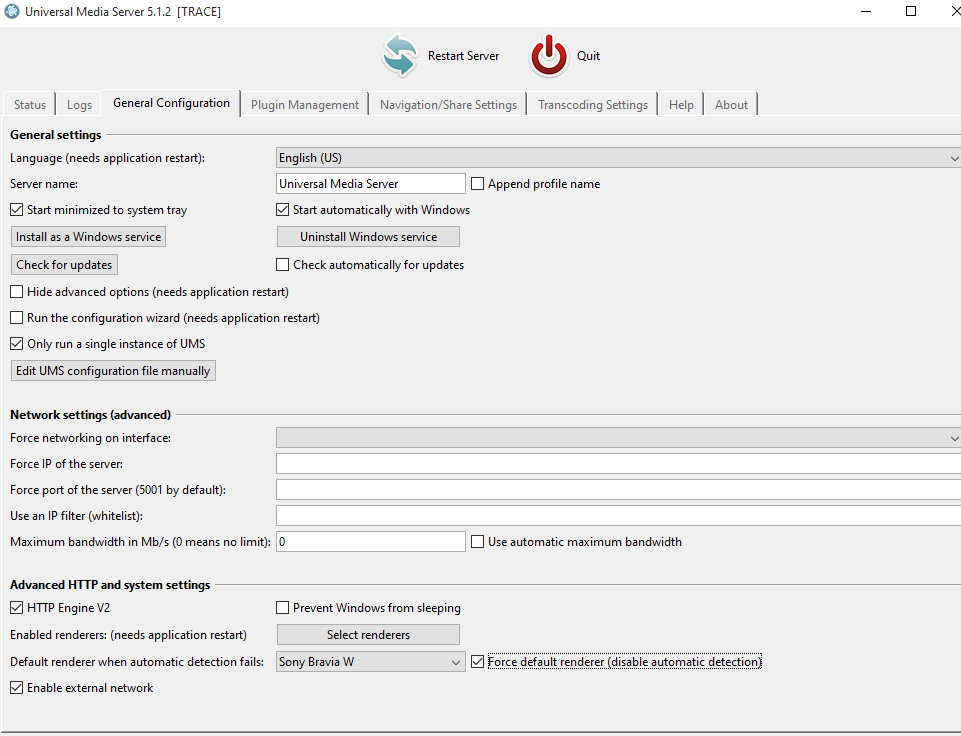Viewport: 961px width, 736px height.
Task: Click Install as a Windows service button
Action: (x=88, y=237)
